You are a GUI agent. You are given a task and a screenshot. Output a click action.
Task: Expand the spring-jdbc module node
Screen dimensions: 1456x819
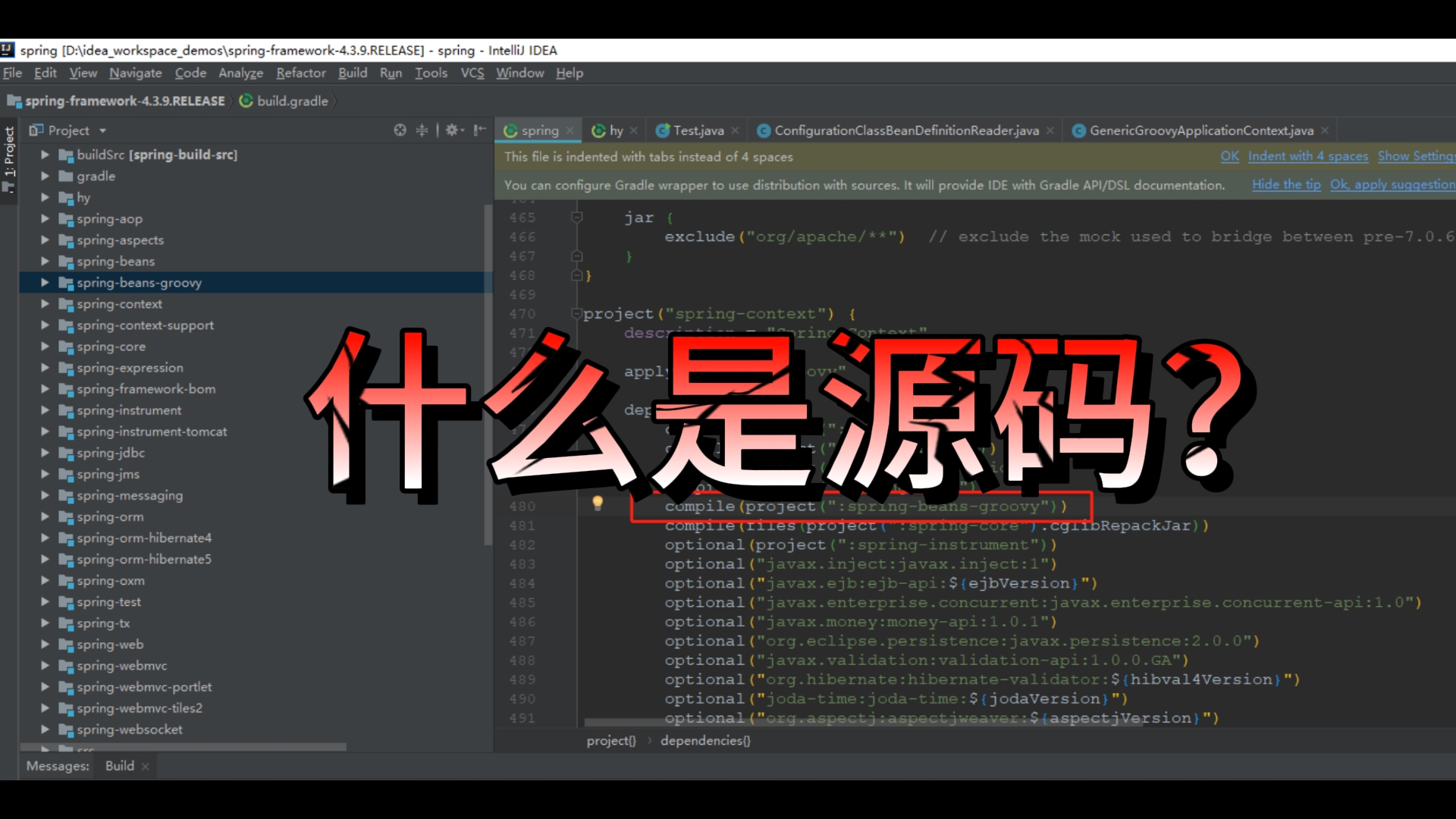[45, 453]
